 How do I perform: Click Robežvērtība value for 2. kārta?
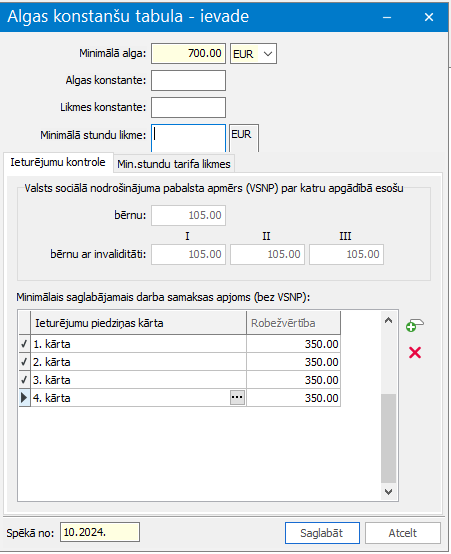[293, 362]
